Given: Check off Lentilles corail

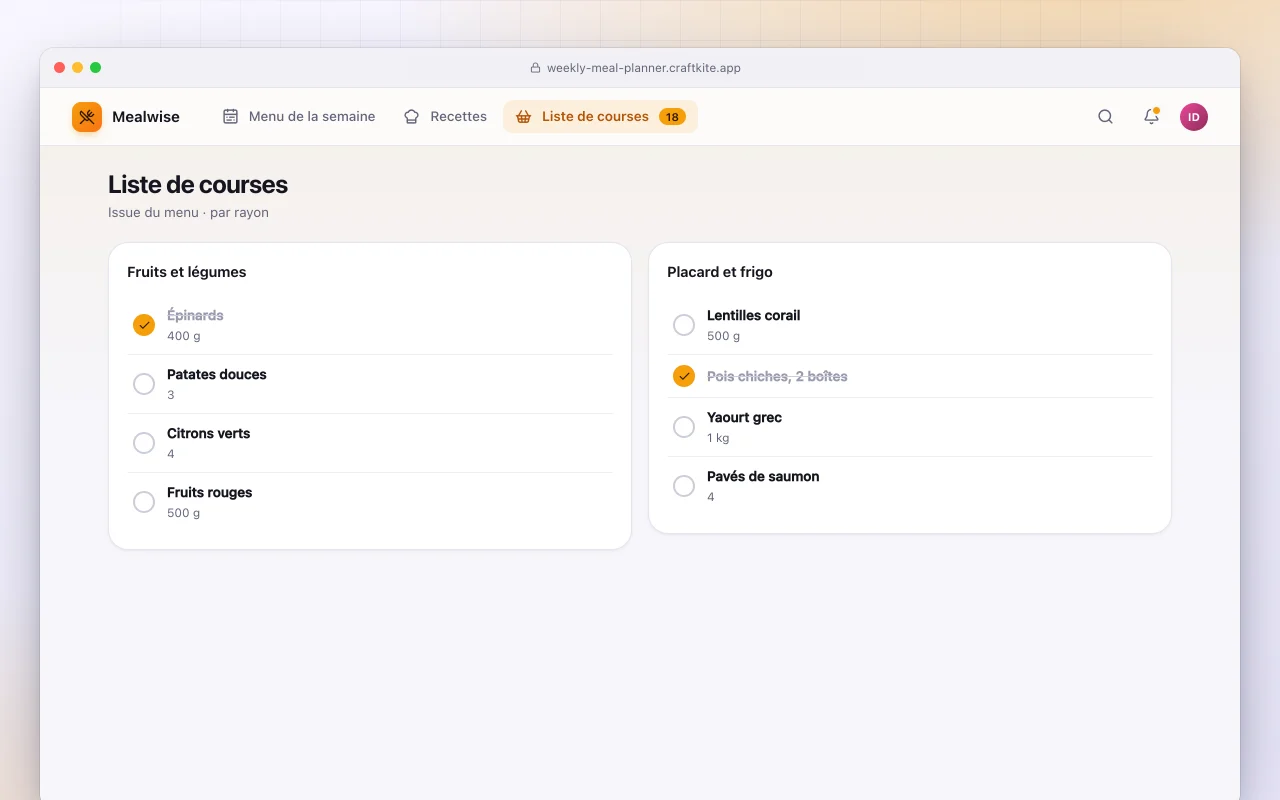Looking at the screenshot, I should [x=684, y=325].
